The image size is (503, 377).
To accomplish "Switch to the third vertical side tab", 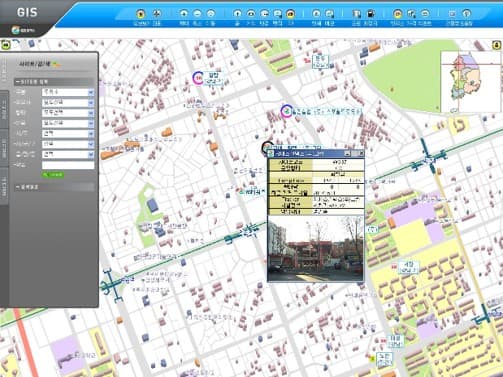I will [x=4, y=148].
